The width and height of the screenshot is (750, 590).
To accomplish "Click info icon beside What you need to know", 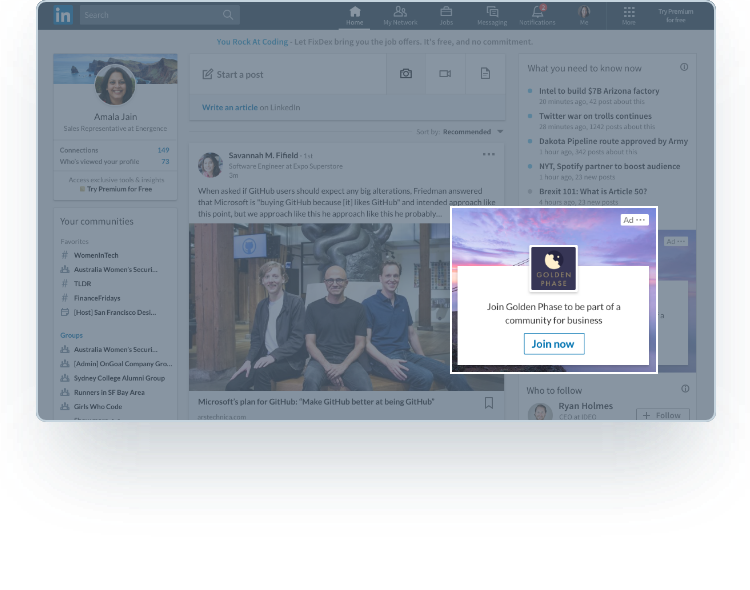I will point(684,67).
